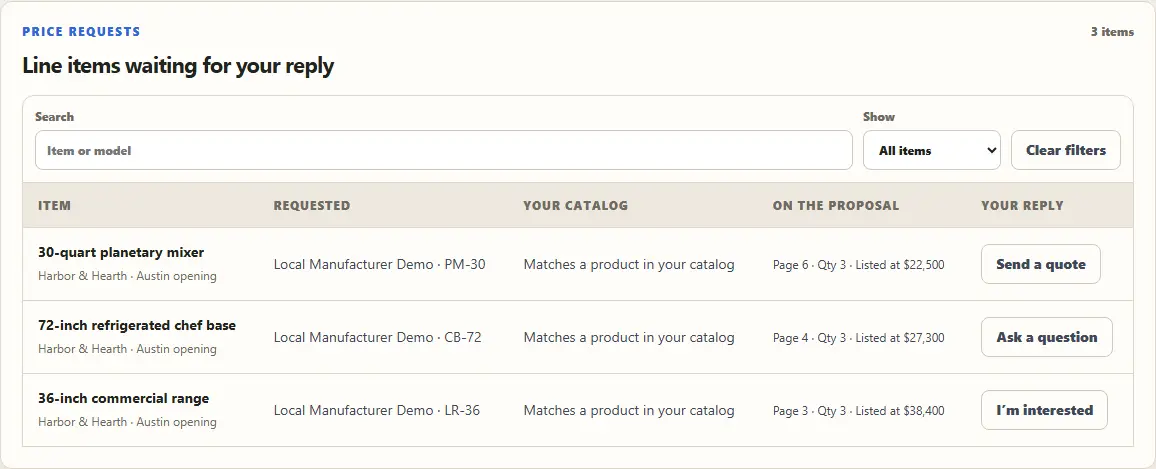Send a quote for planetary mixer
This screenshot has height=469, width=1156.
(x=1041, y=264)
